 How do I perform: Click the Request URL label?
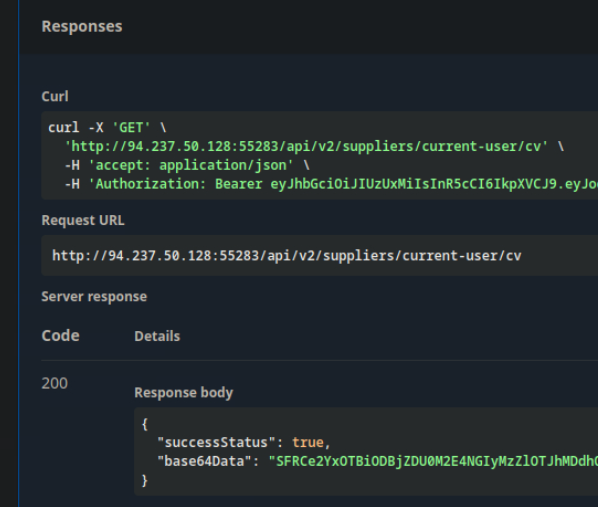[83, 221]
